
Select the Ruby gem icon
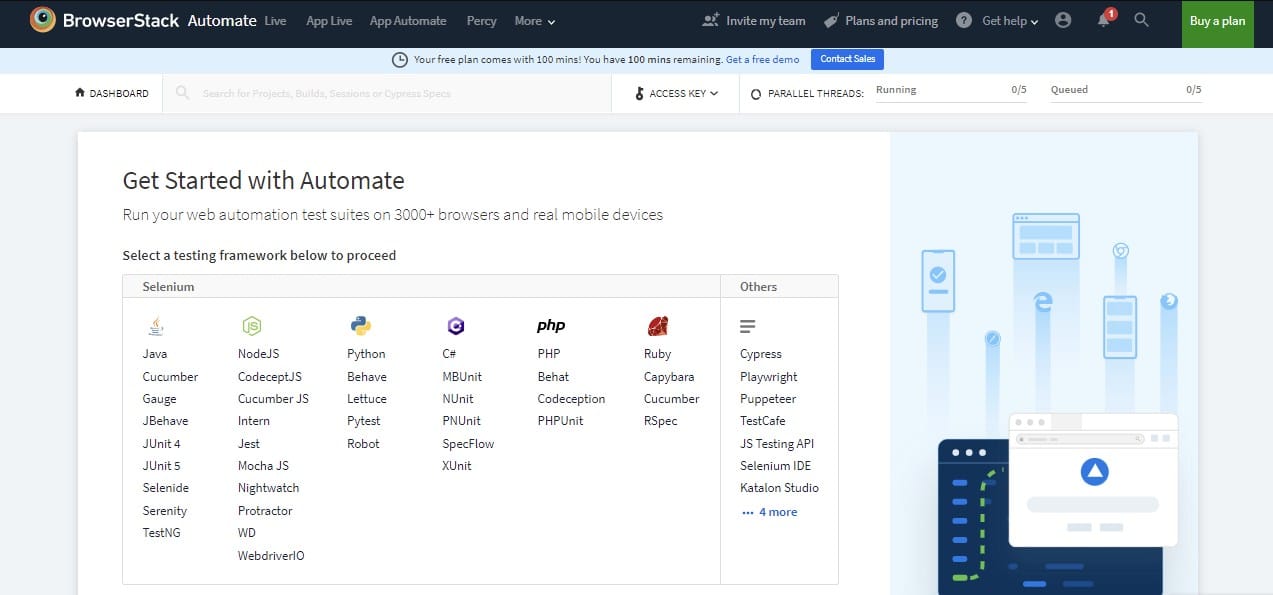657,325
